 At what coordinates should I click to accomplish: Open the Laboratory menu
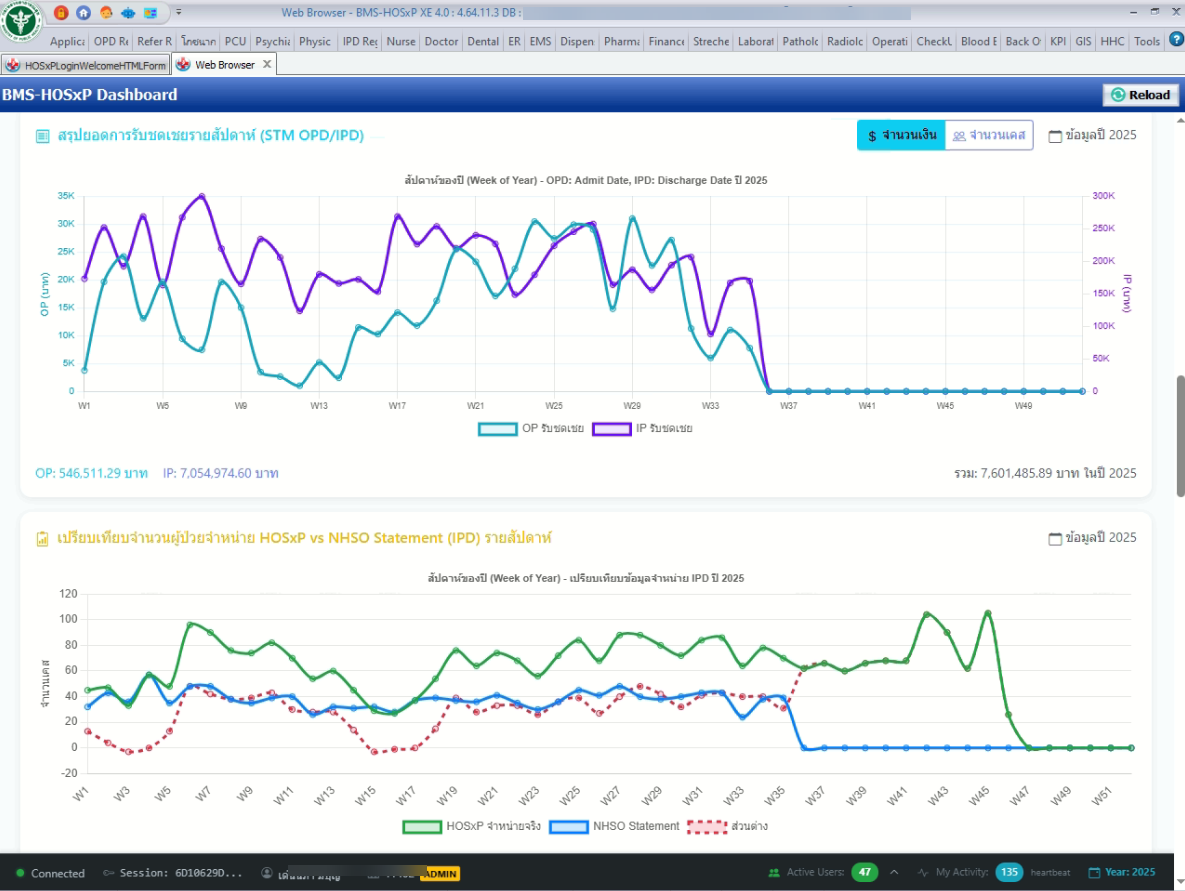pyautogui.click(x=755, y=41)
